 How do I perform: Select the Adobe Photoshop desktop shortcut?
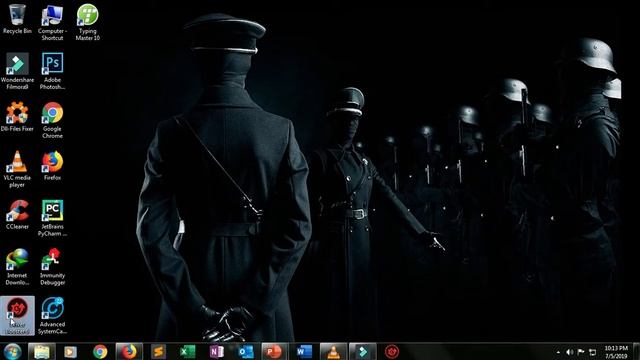52,71
